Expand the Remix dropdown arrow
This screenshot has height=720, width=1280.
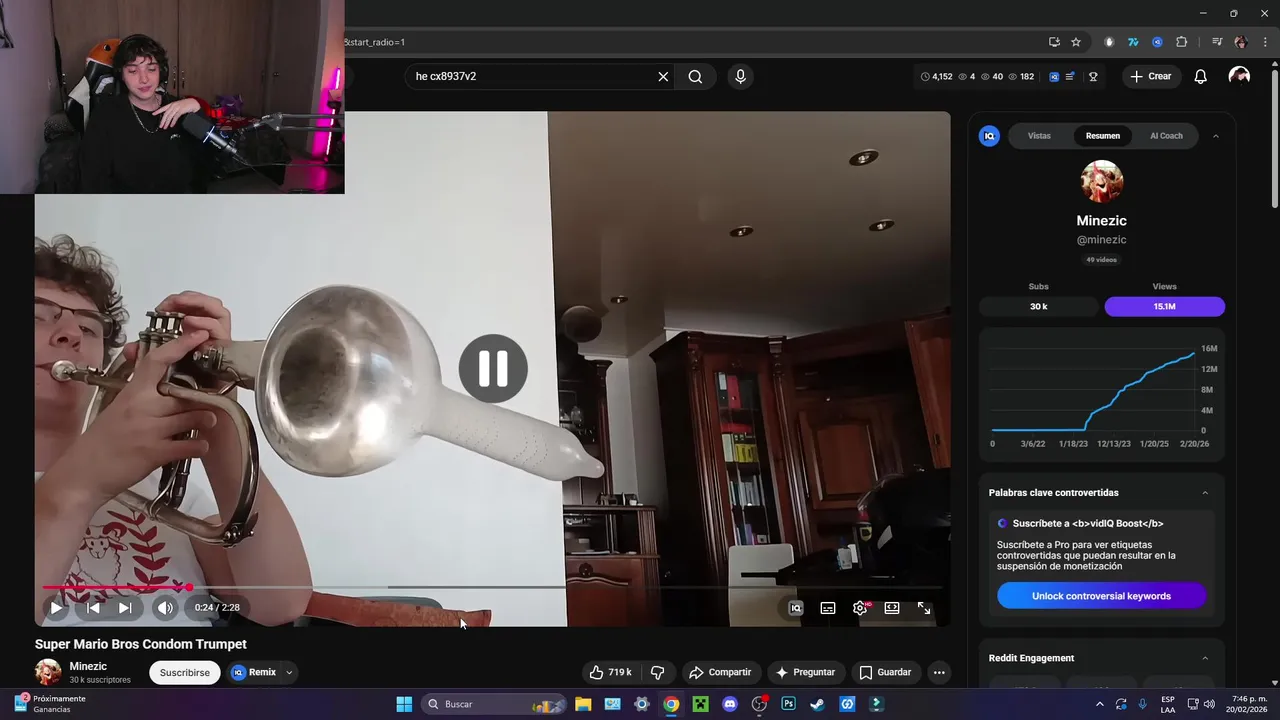(x=289, y=673)
